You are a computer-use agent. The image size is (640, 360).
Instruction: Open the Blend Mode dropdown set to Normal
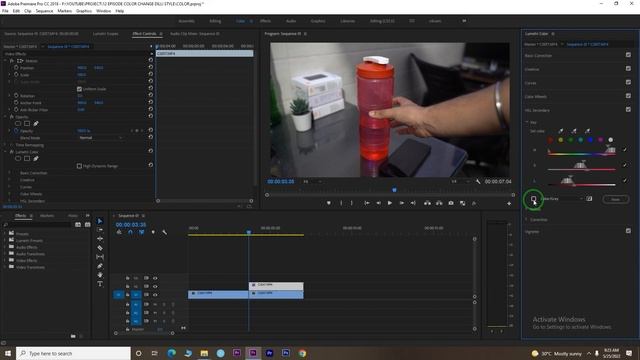(100, 138)
